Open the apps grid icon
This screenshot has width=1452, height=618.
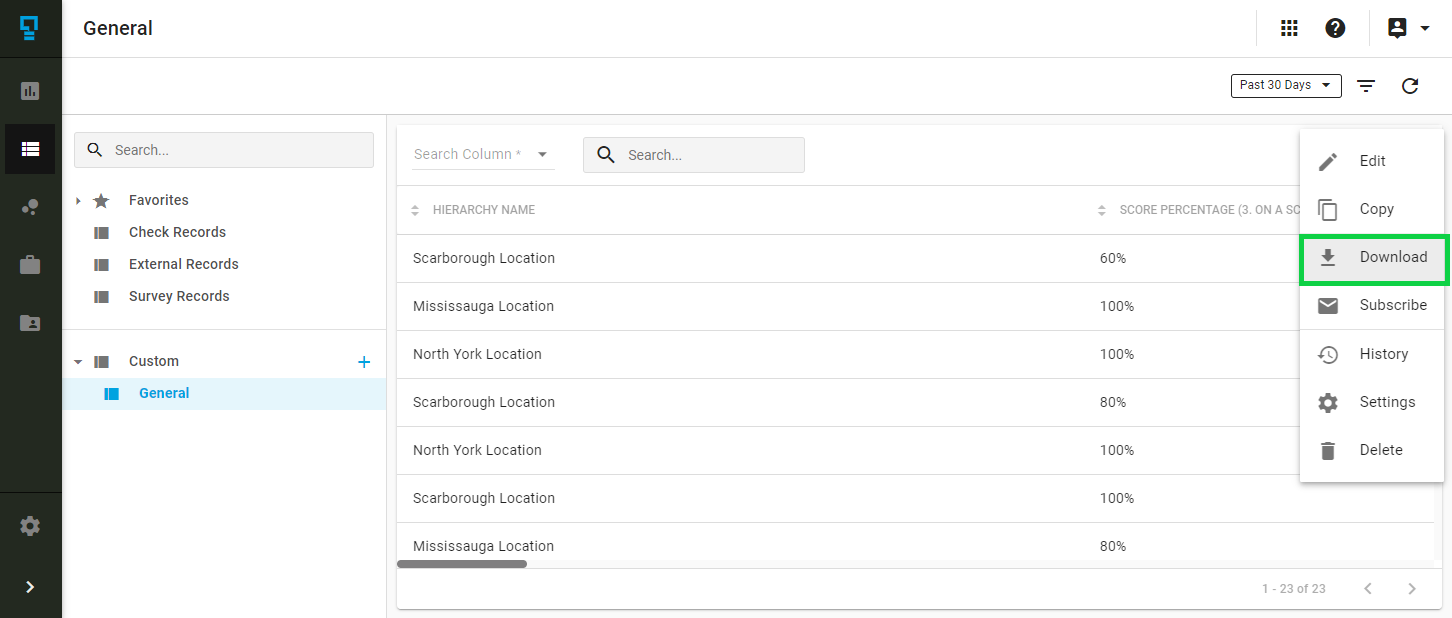1289,28
